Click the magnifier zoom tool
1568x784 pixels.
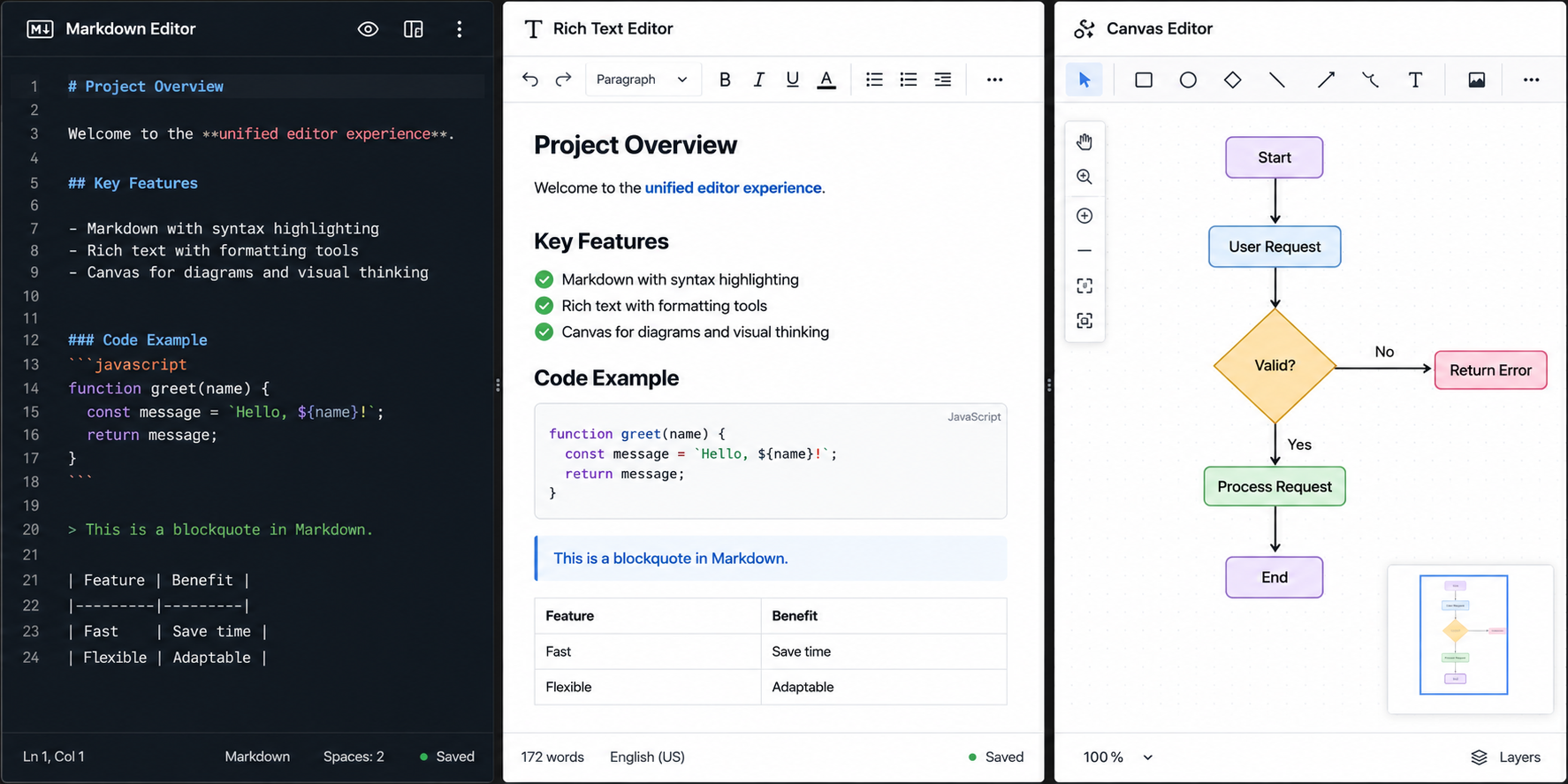point(1085,177)
